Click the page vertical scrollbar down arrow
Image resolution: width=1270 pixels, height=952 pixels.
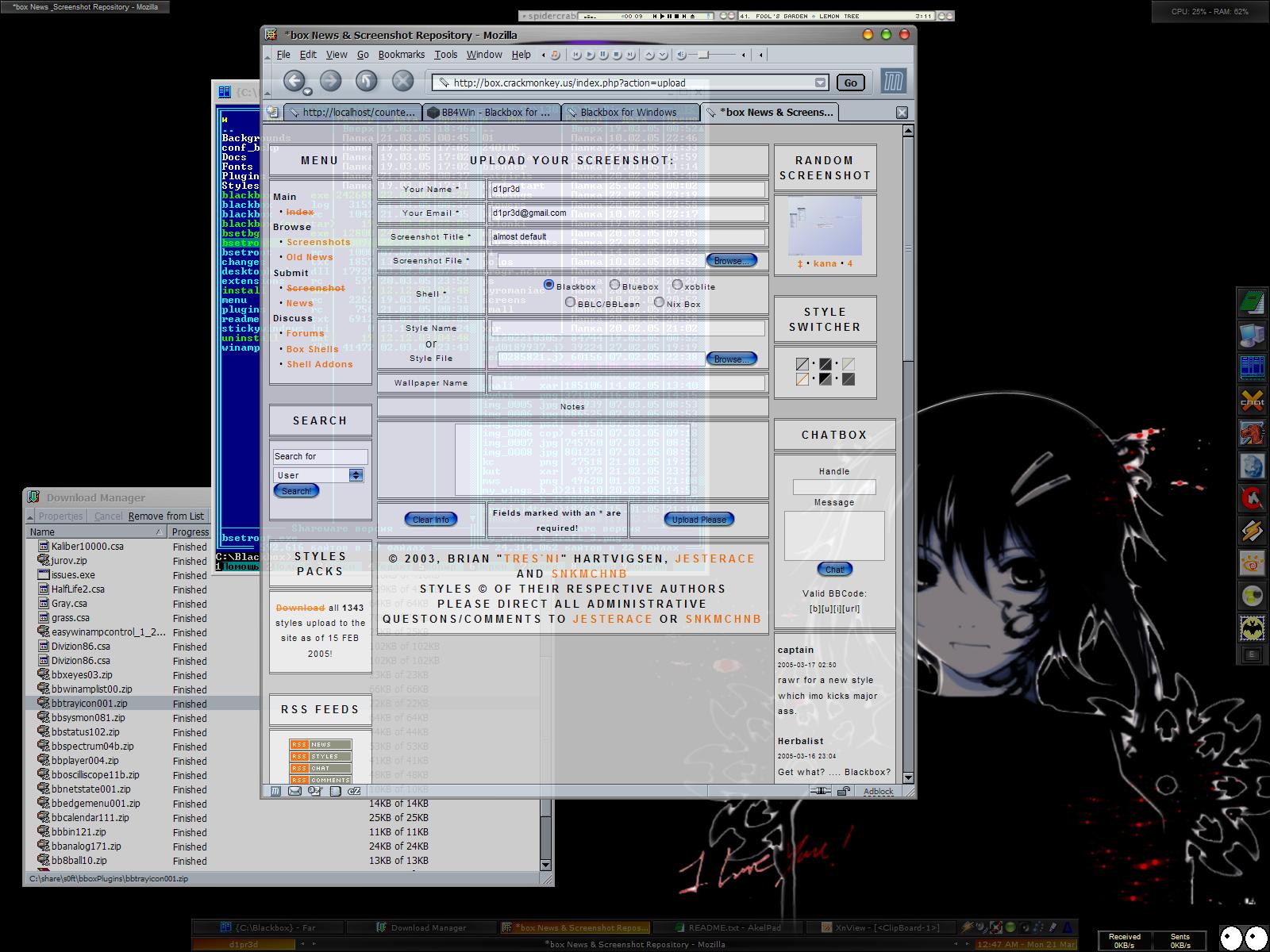[908, 777]
